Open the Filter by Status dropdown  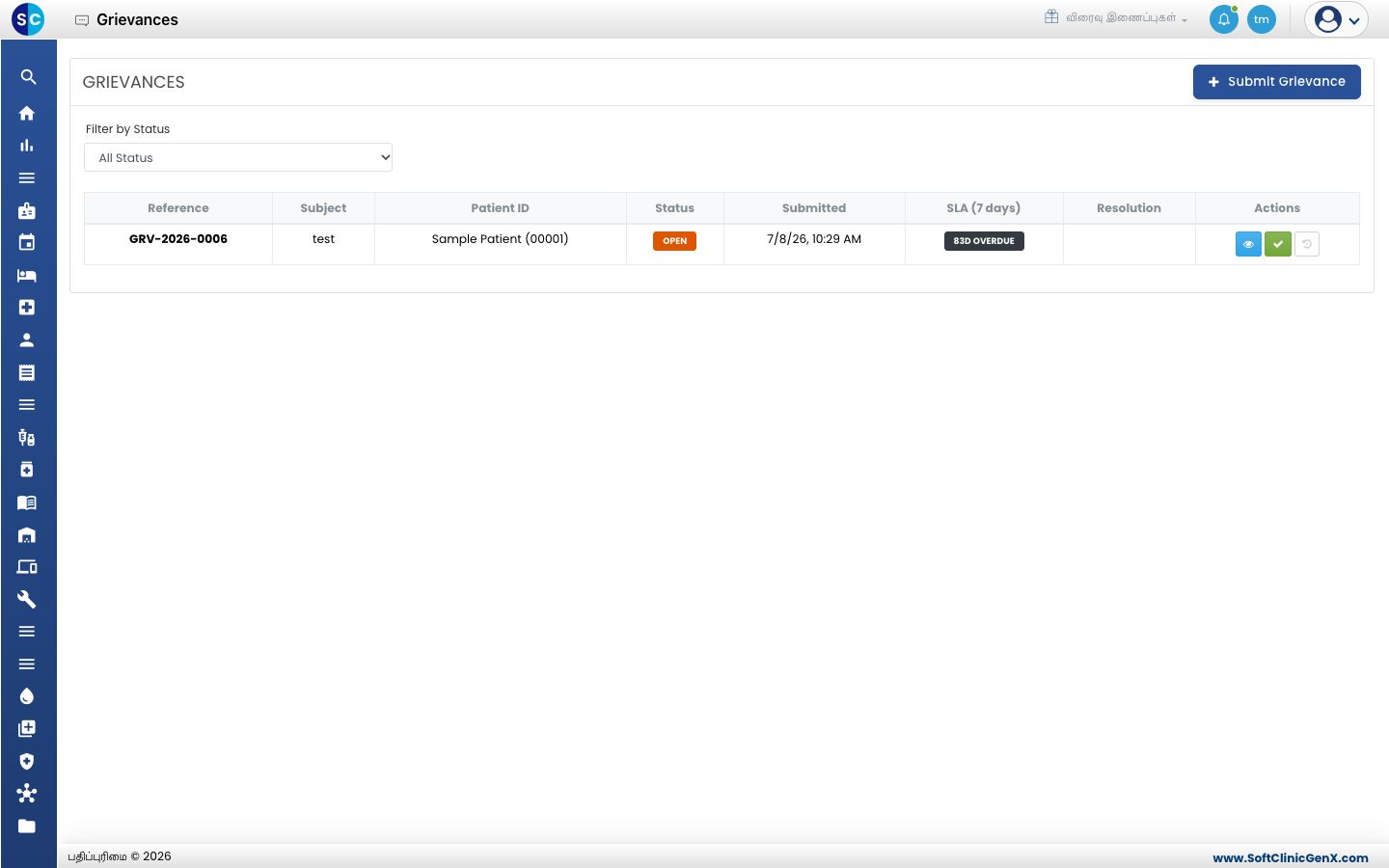coord(238,157)
